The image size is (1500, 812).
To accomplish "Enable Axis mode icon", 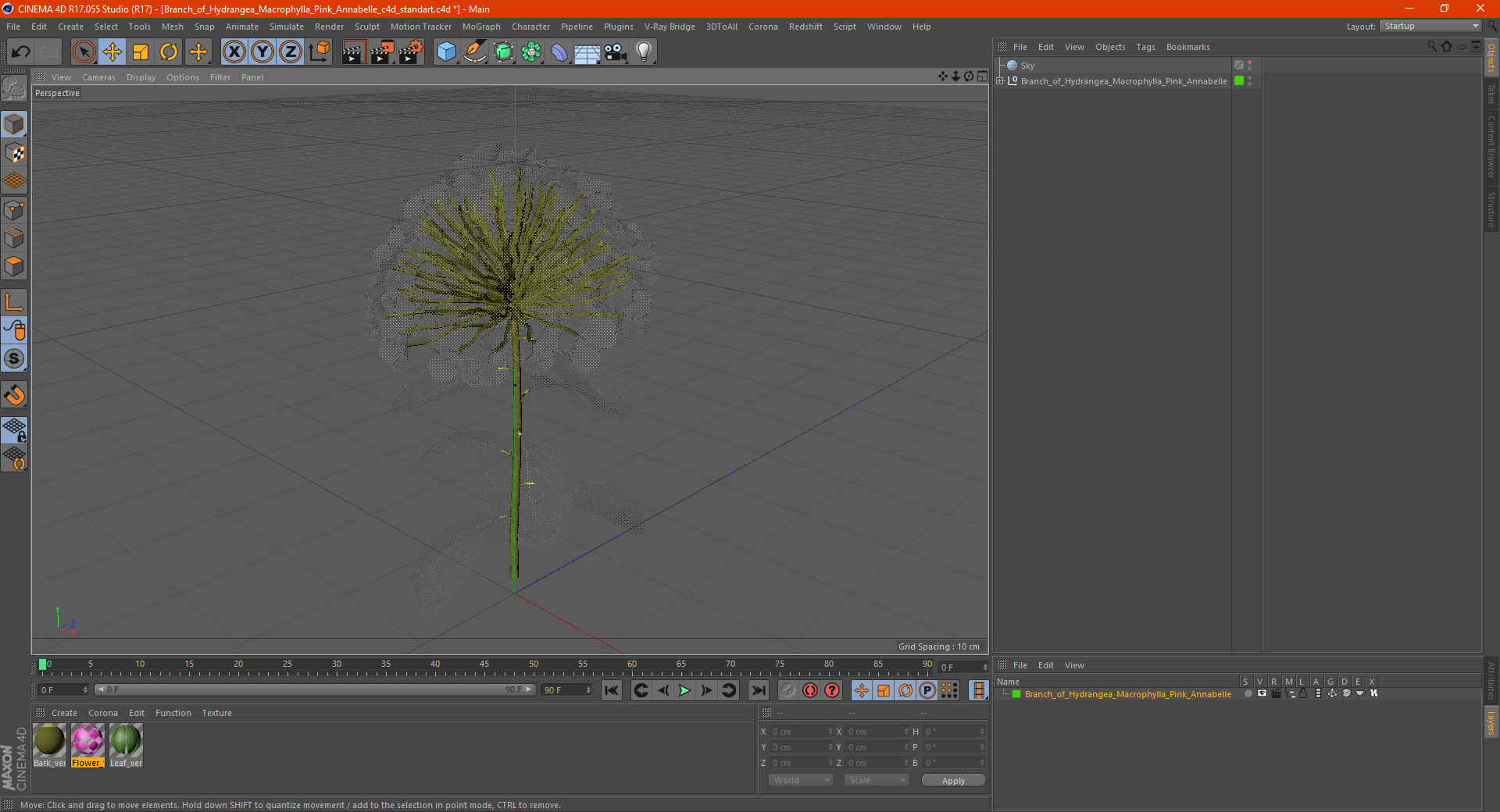I will click(14, 302).
